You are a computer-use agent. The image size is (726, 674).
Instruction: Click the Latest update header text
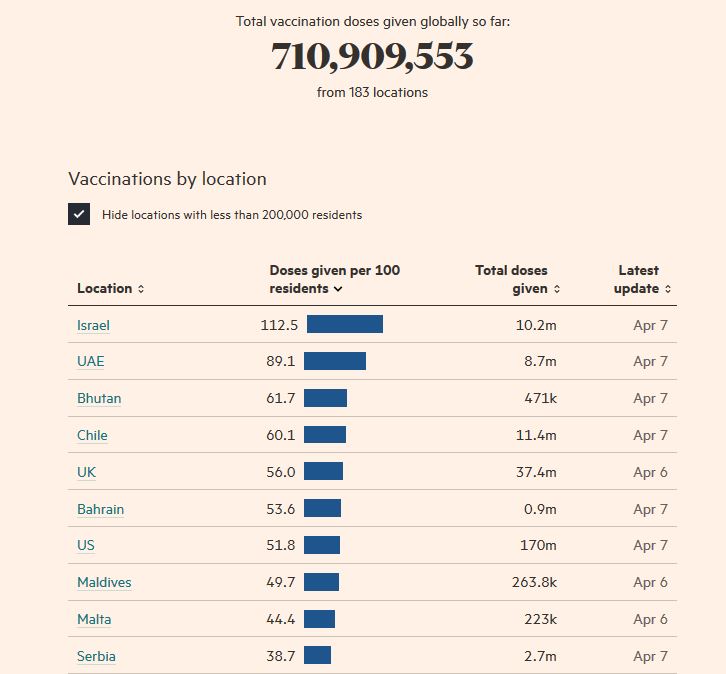[638, 279]
